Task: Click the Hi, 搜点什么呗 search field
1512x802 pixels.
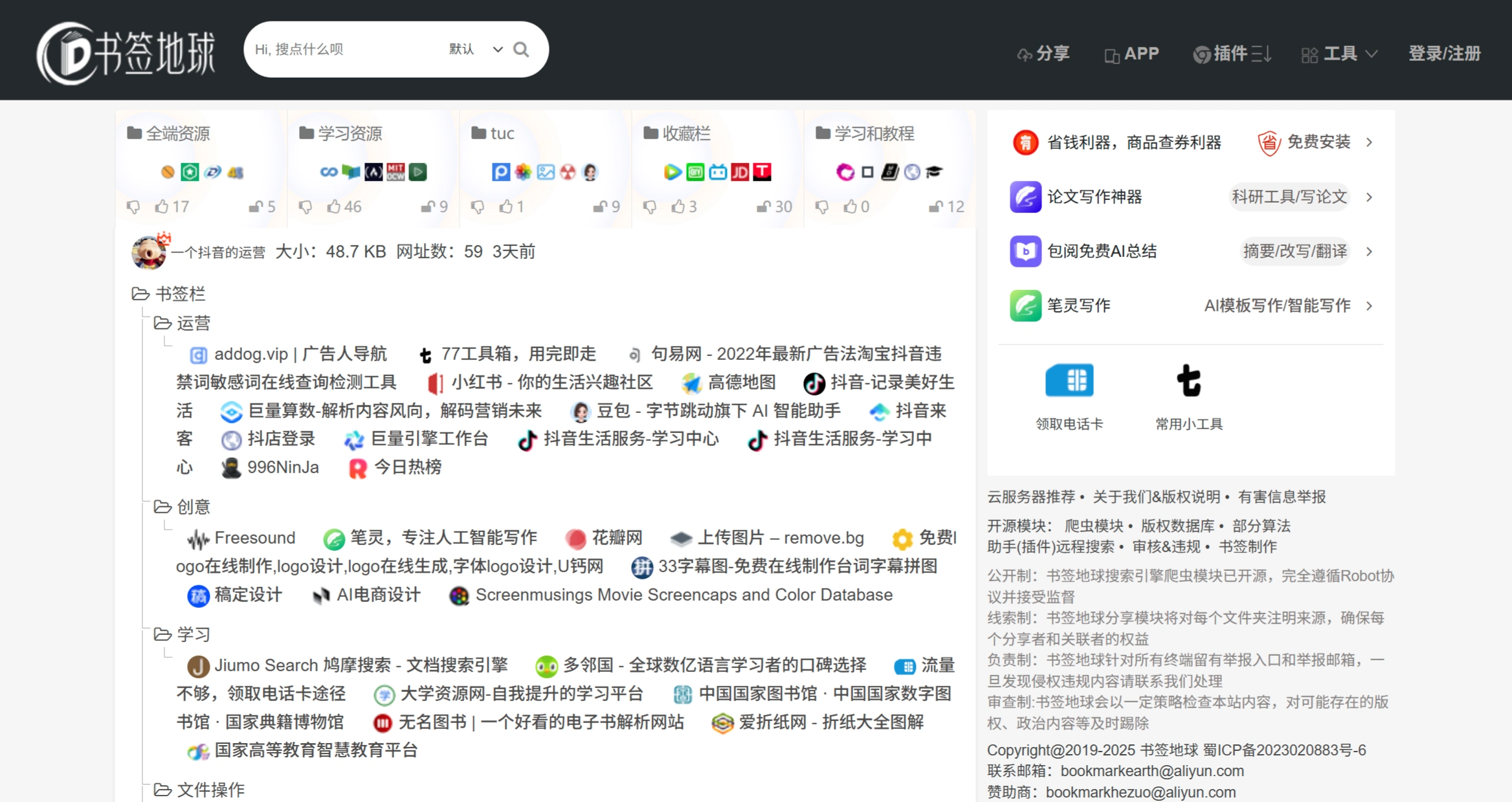Action: pos(346,49)
